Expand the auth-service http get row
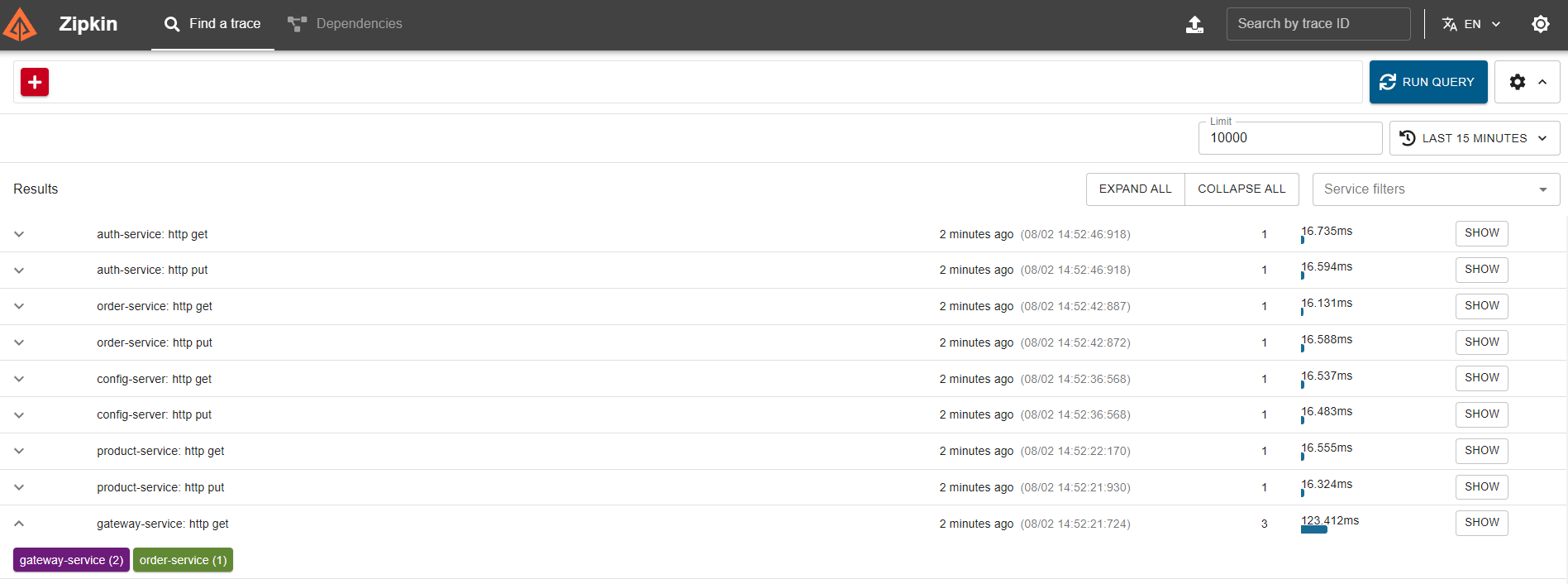Viewport: 1568px width, 584px height. point(19,234)
